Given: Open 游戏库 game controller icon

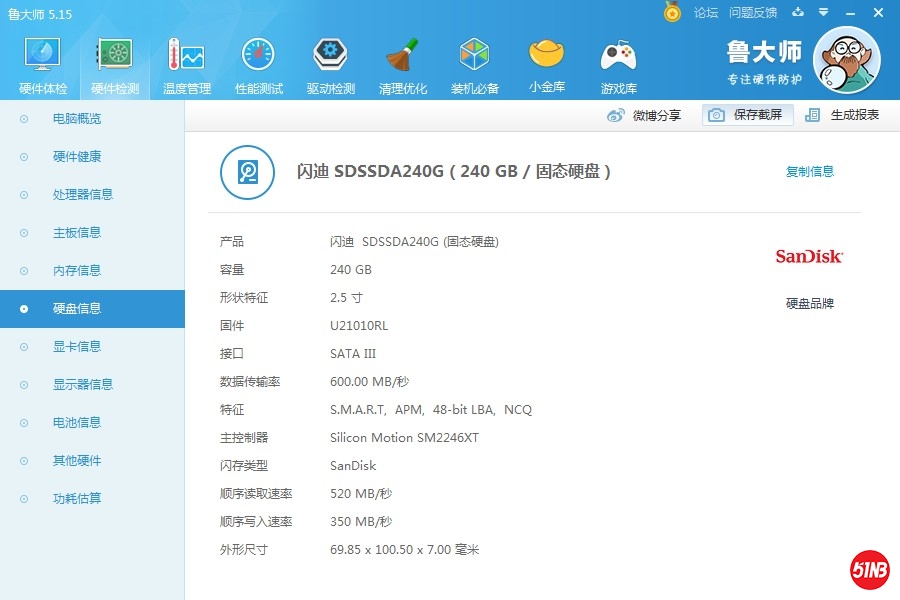Looking at the screenshot, I should (x=618, y=56).
